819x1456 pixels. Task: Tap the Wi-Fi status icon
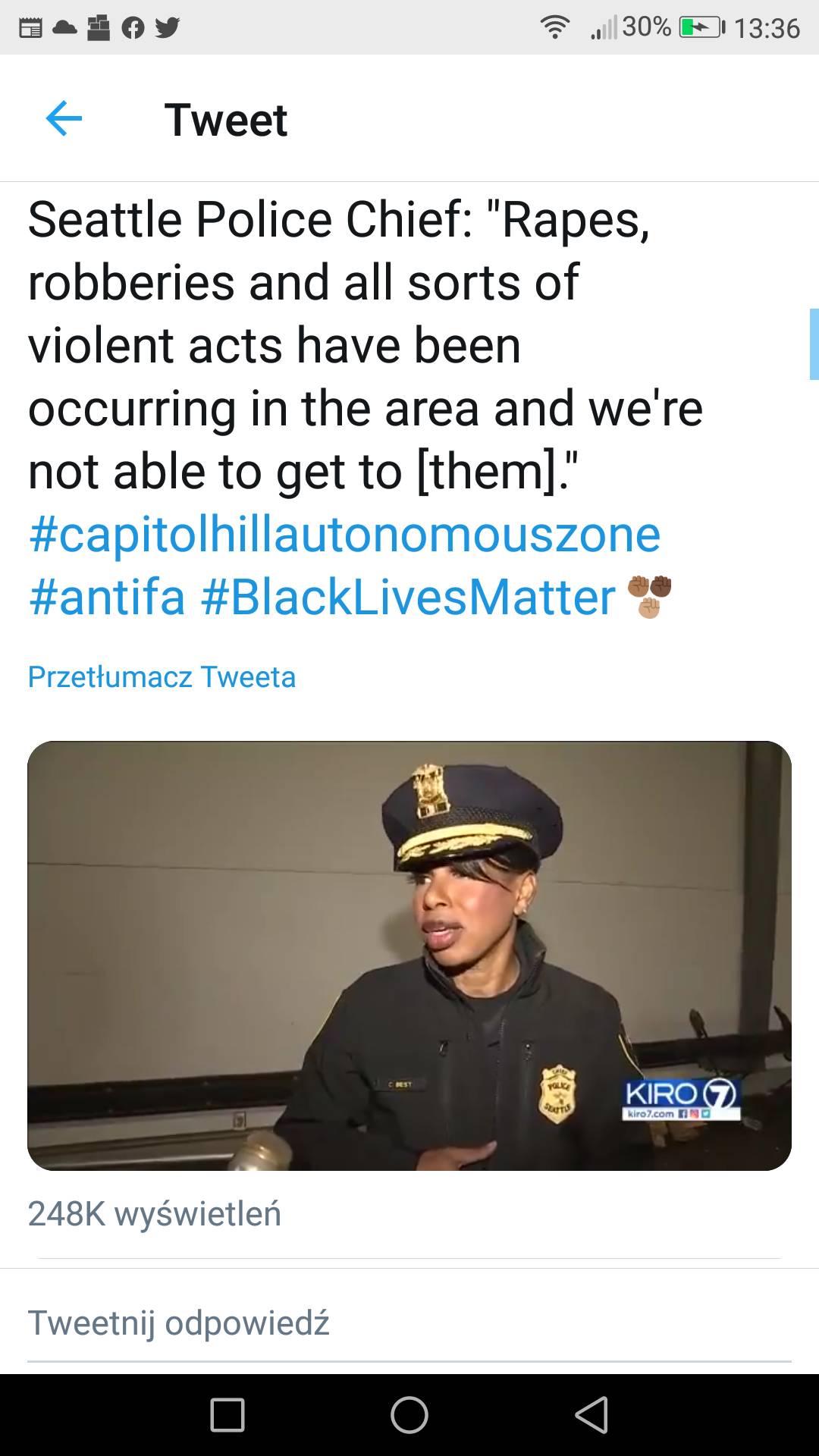555,28
